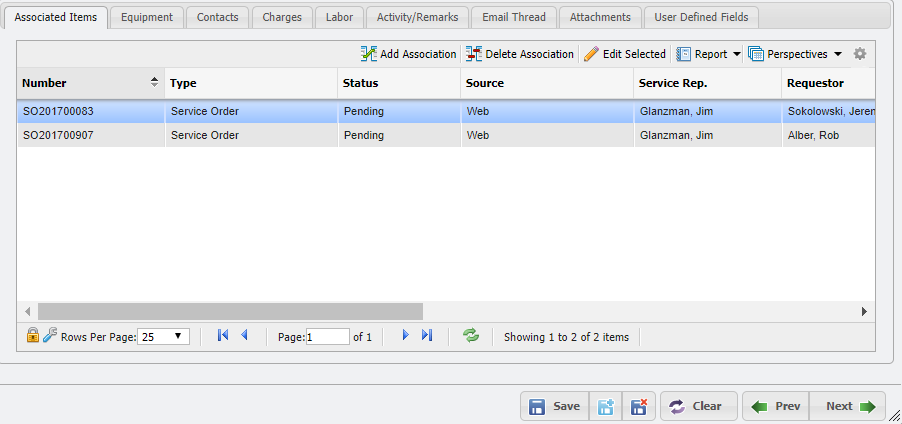Viewport: 902px width, 424px height.
Task: Click the lock icon in the pager bar
Action: click(33, 336)
